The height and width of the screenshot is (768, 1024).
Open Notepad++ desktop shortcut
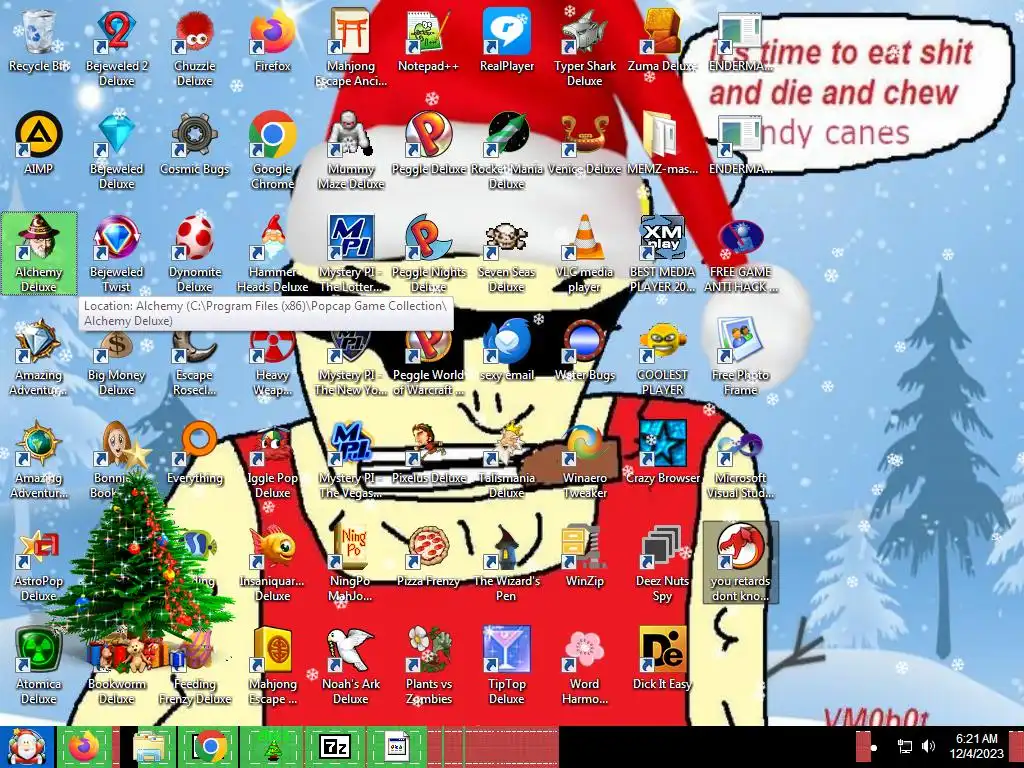pos(428,40)
